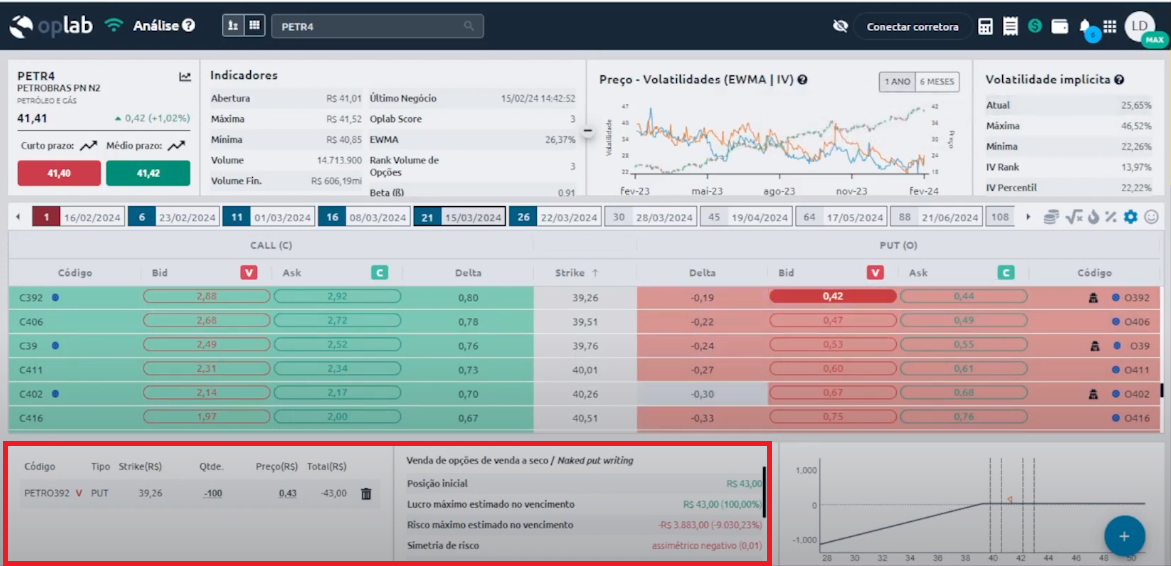Click the green 41,42 buy price button
The image size is (1171, 566).
coord(148,173)
